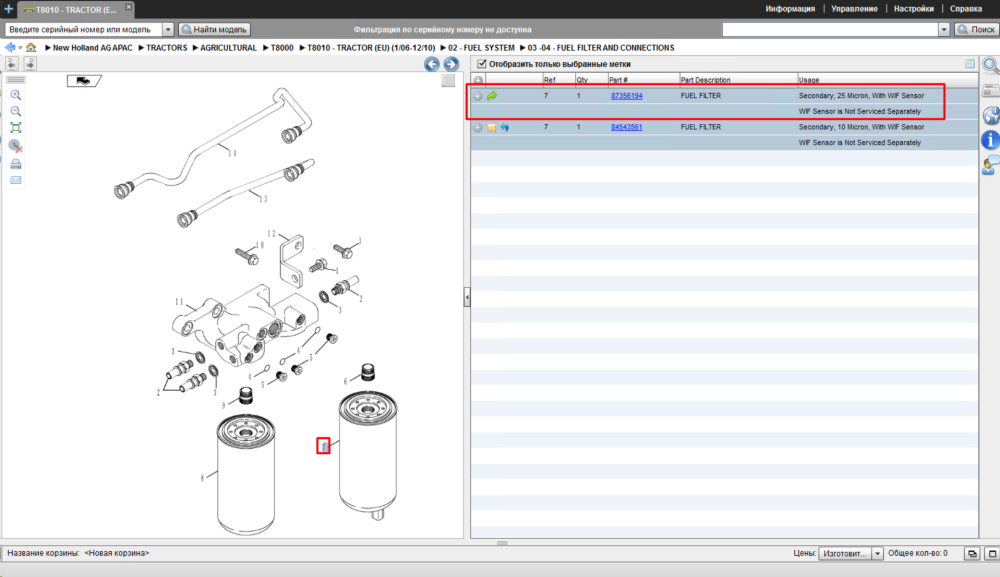The width and height of the screenshot is (1000, 577).
Task: Fit the diagram to the window
Action: point(16,128)
